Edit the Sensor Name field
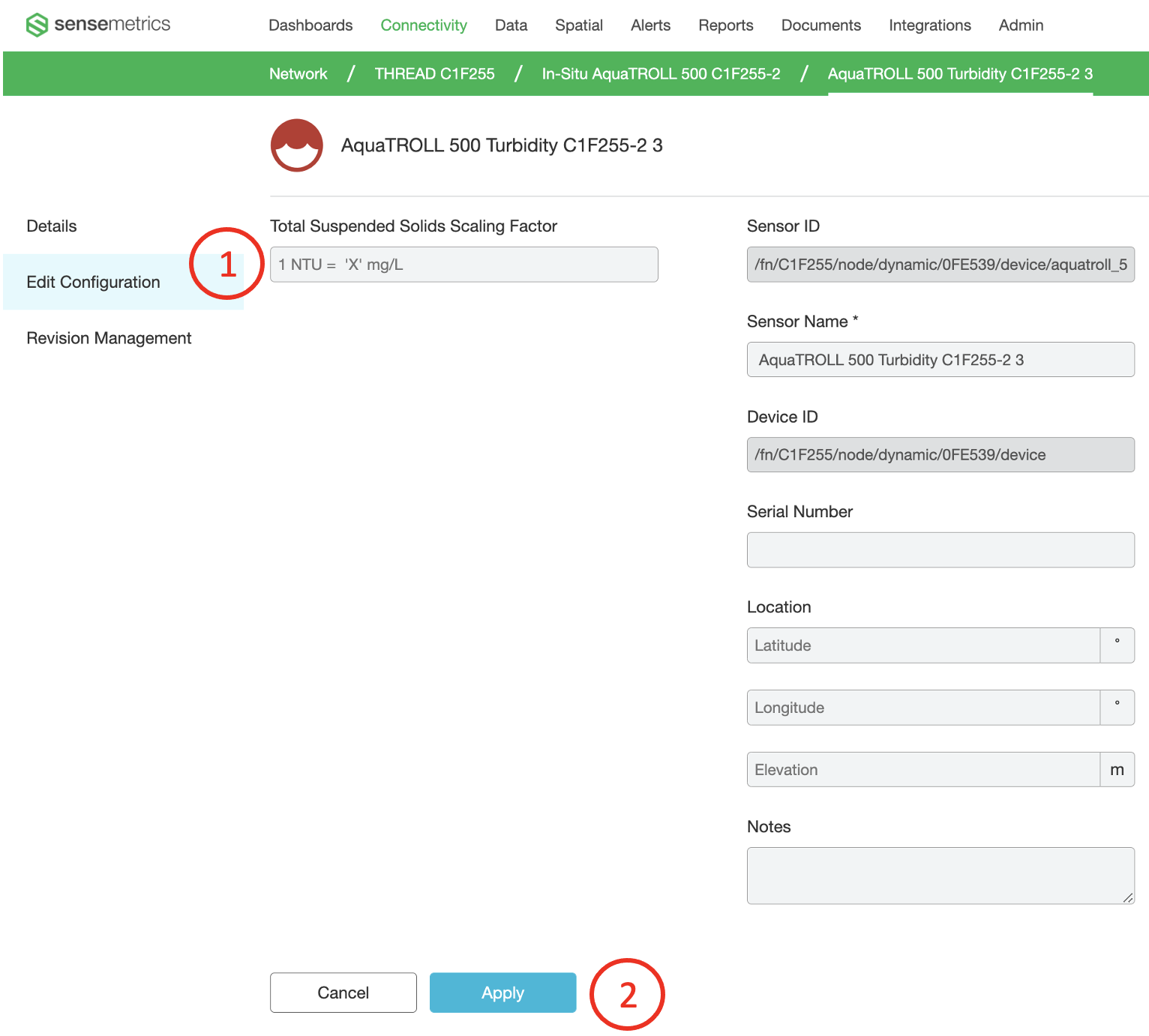Screen dimensions: 1149x1036 pyautogui.click(x=940, y=360)
